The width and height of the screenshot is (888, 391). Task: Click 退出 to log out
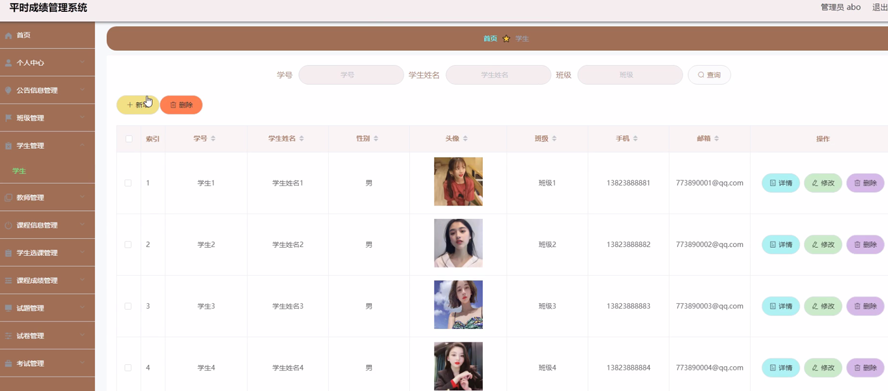point(880,7)
